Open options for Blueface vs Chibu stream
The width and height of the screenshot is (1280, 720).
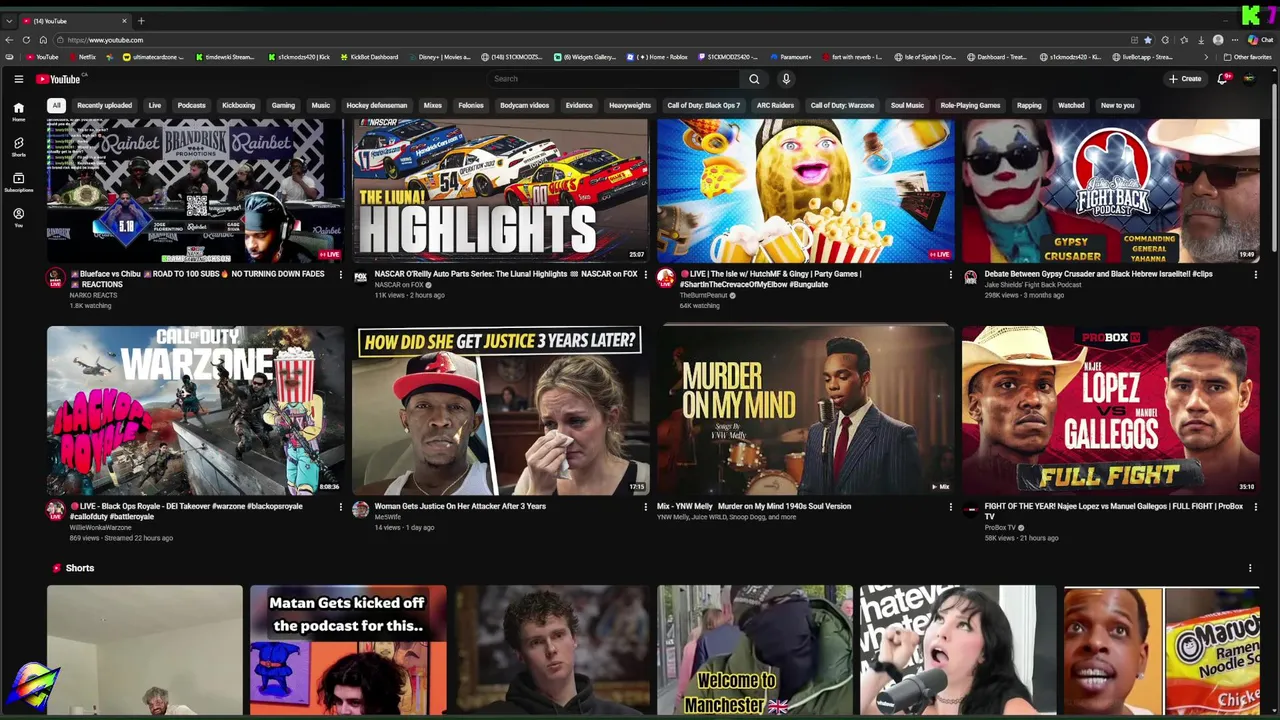click(x=340, y=275)
